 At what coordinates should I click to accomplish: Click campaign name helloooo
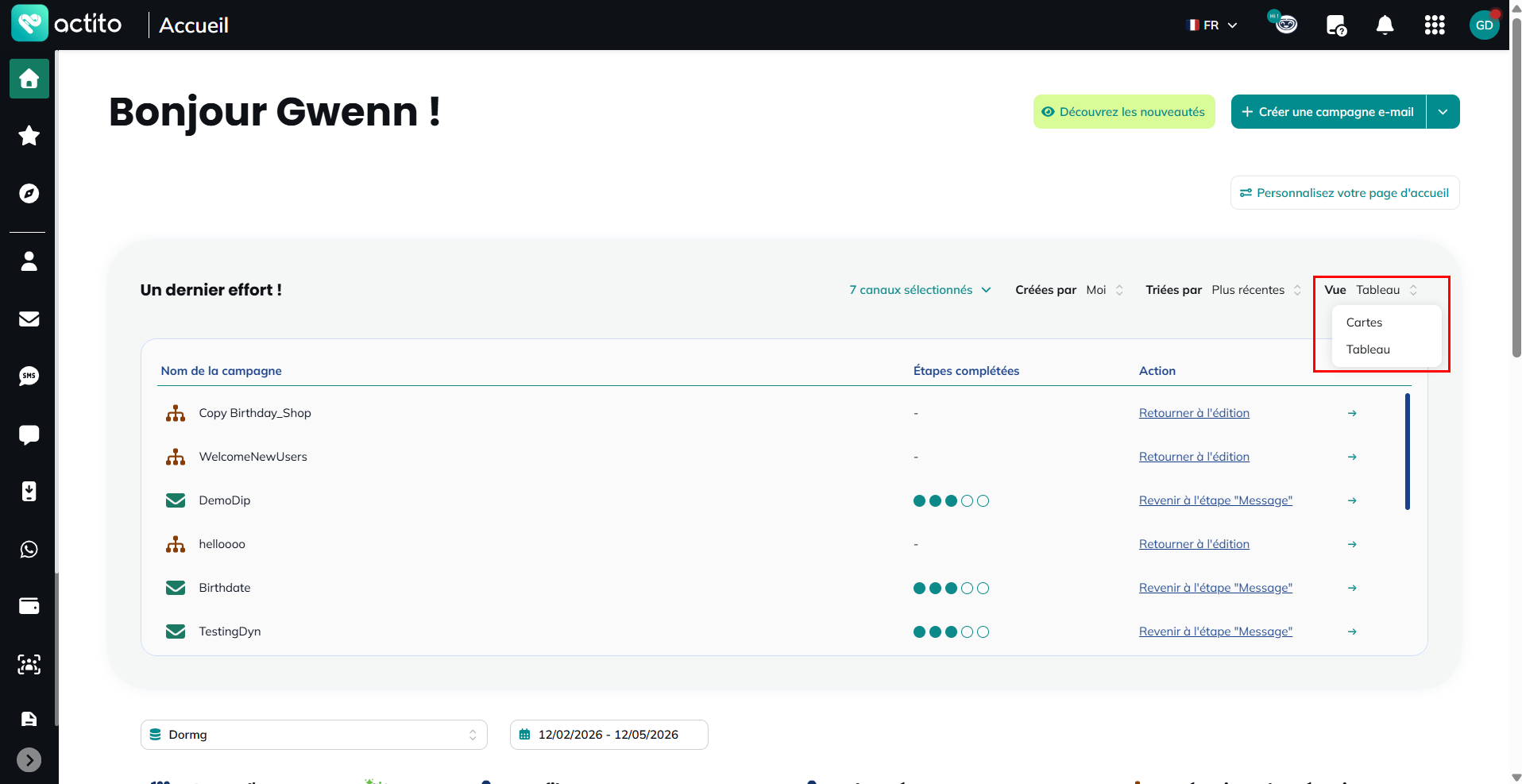(x=222, y=544)
